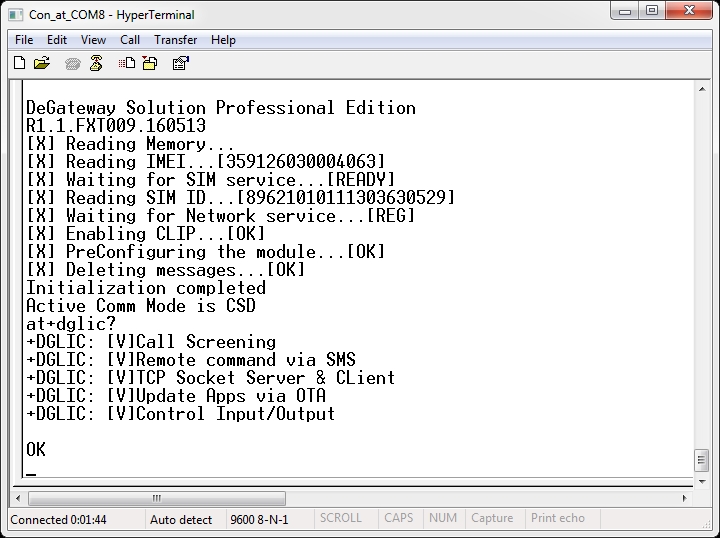Click the TCP Socket Server & CLient line
Viewport: 720px width, 538px height.
pos(211,377)
